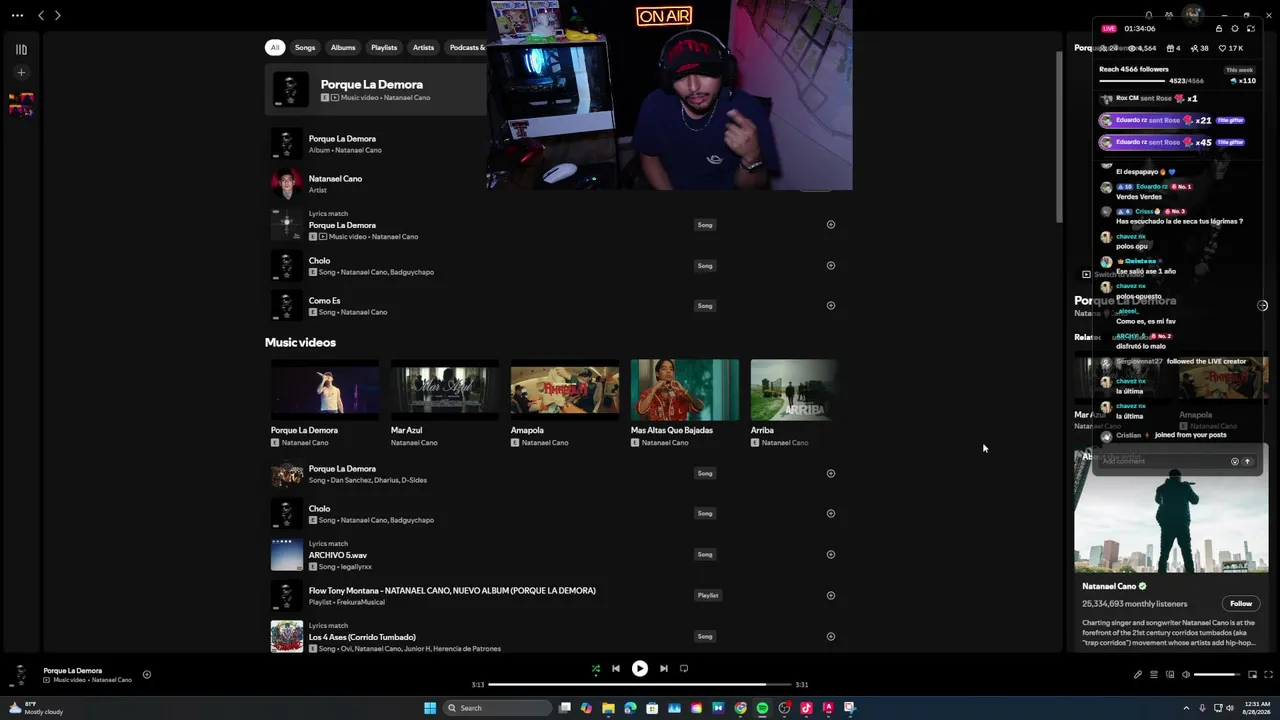Image resolution: width=1280 pixels, height=720 pixels.
Task: Open ARCHIVO 5.wav song result
Action: 337,555
